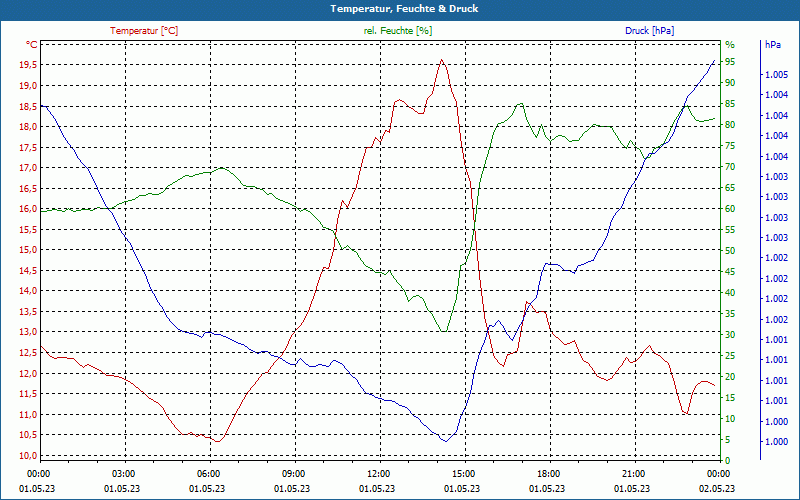Click the '15' humidity axis tick

click(x=730, y=398)
